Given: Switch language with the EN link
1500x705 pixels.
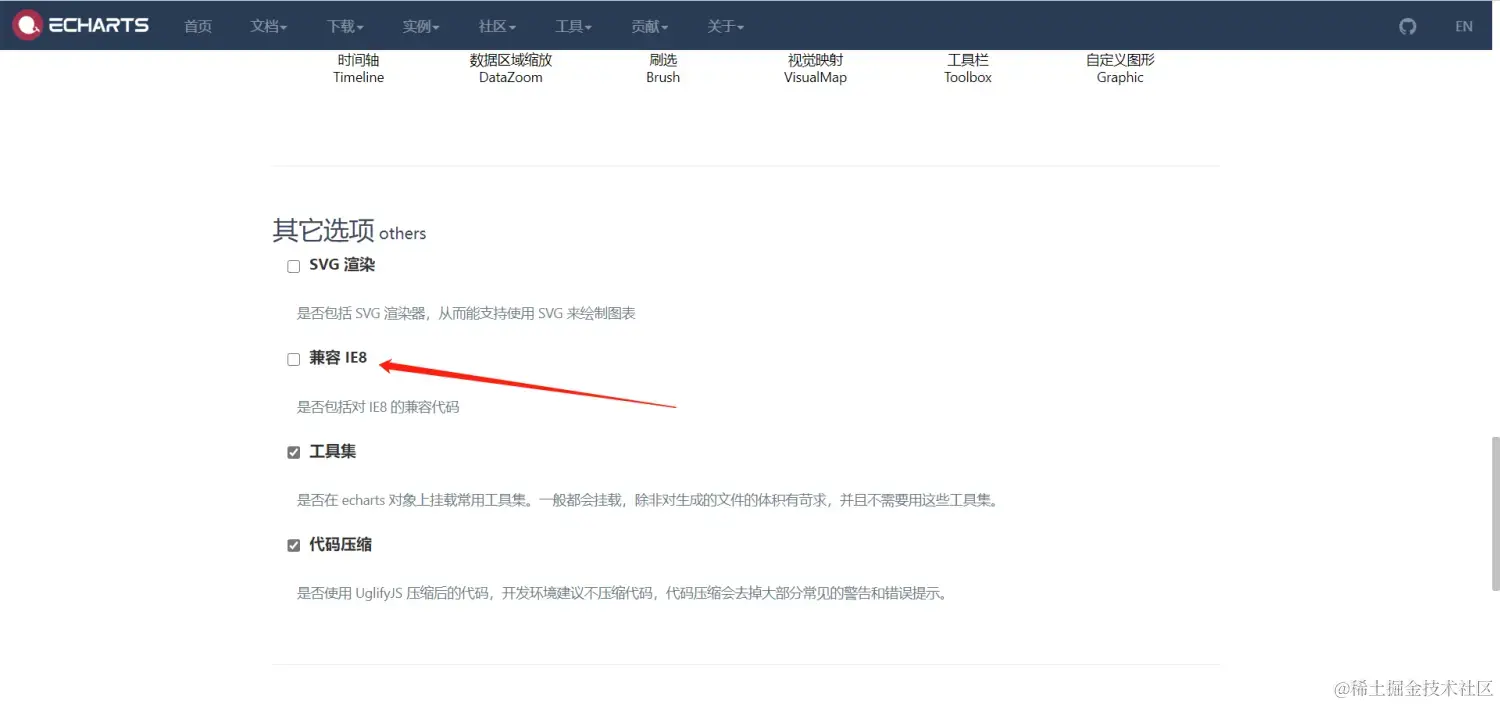Looking at the screenshot, I should point(1464,27).
